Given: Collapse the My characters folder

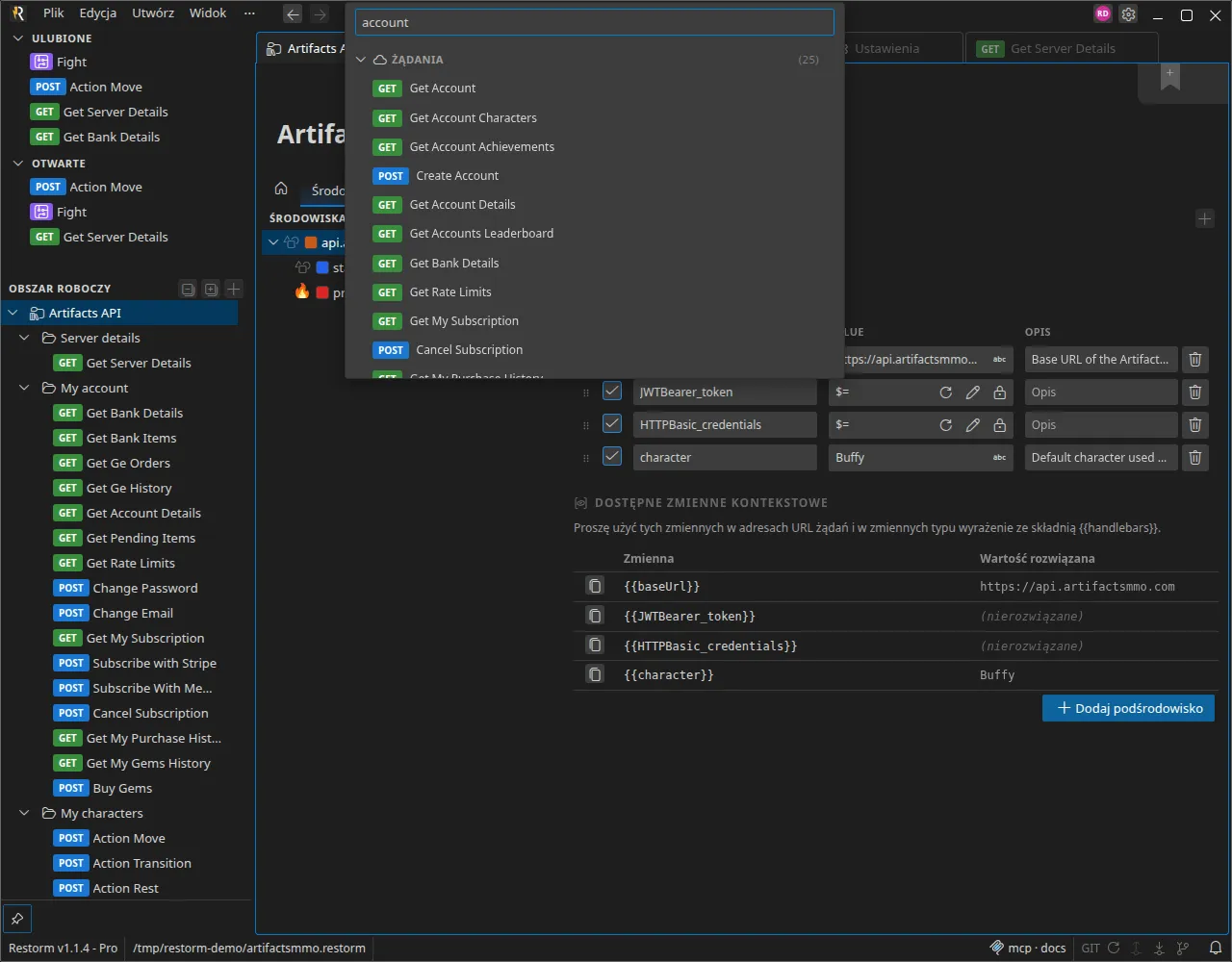Looking at the screenshot, I should coord(25,813).
